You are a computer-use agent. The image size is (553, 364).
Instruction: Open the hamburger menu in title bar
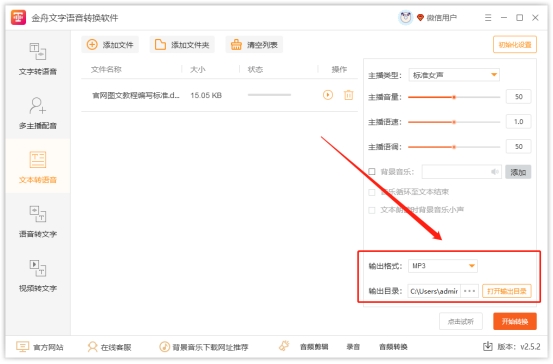click(x=488, y=18)
